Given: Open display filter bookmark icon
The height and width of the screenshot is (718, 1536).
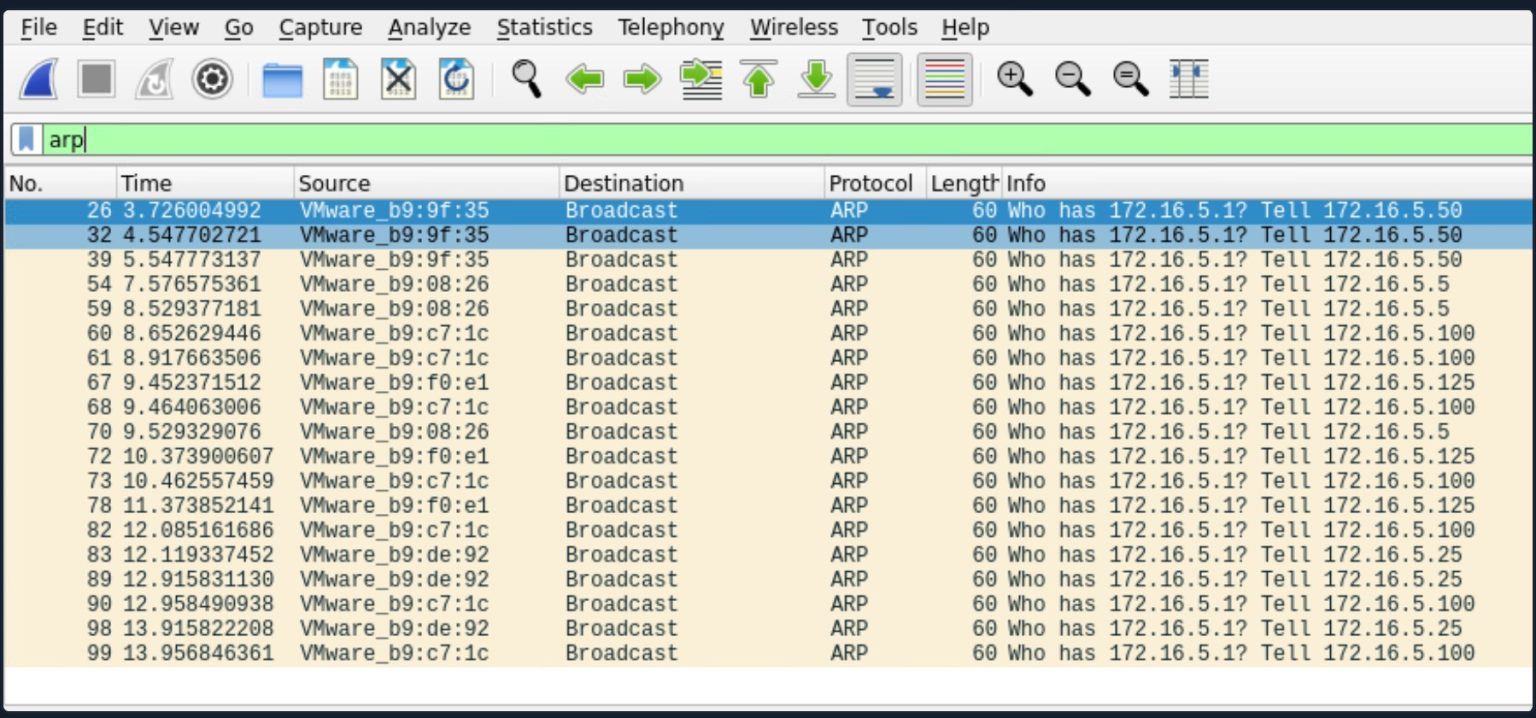Looking at the screenshot, I should (27, 139).
